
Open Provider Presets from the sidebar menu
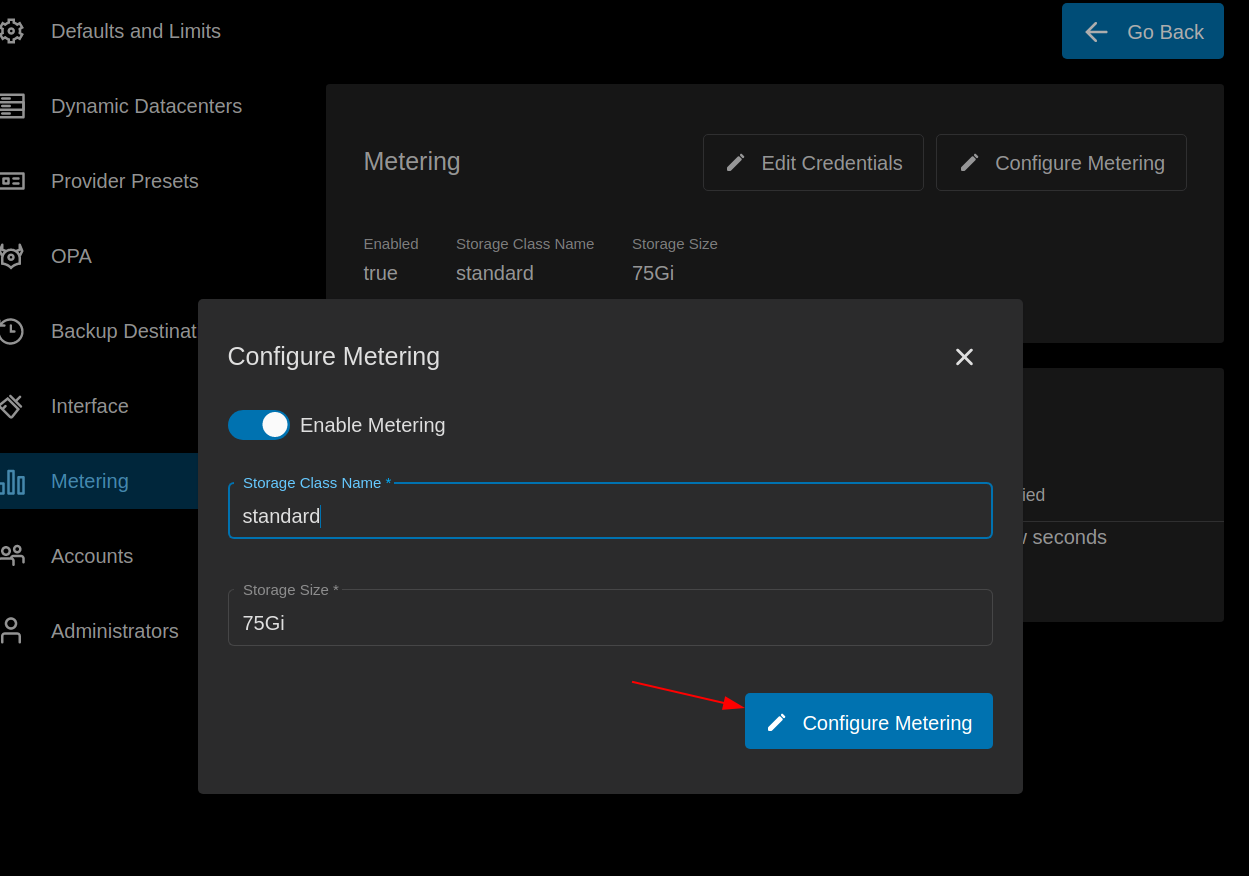(x=124, y=181)
